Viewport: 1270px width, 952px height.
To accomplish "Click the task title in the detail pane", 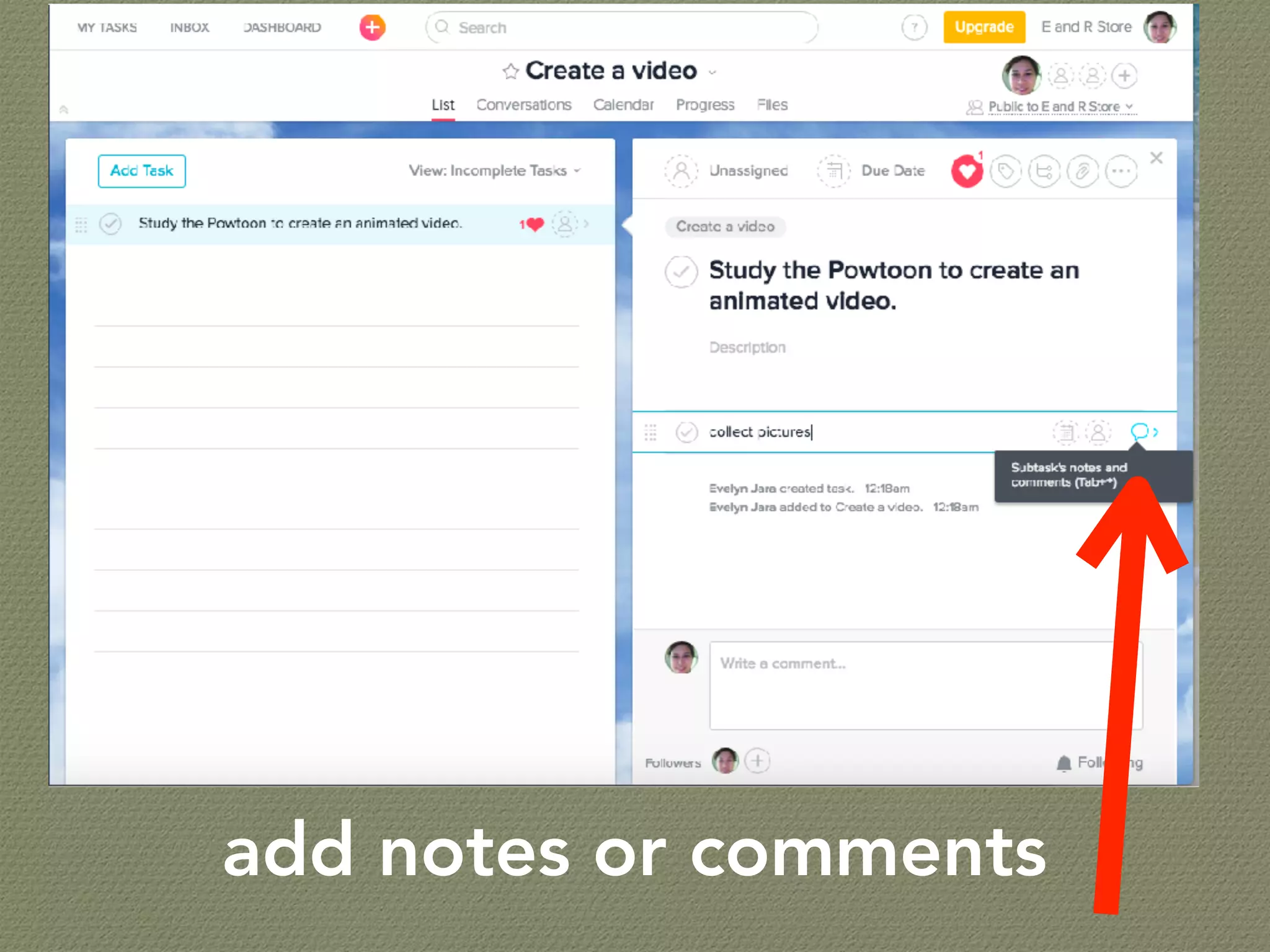I will [x=894, y=286].
